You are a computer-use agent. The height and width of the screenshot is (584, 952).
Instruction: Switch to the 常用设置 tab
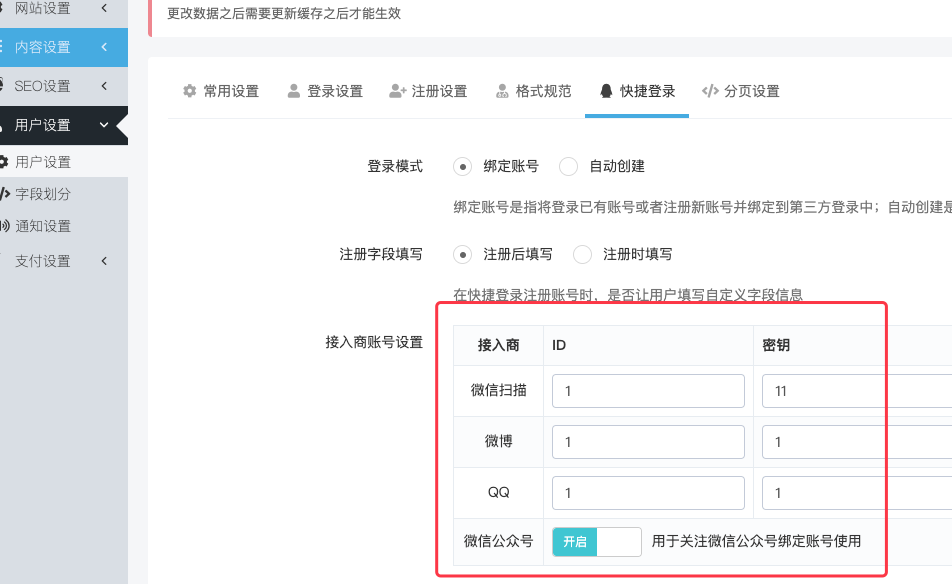click(221, 91)
